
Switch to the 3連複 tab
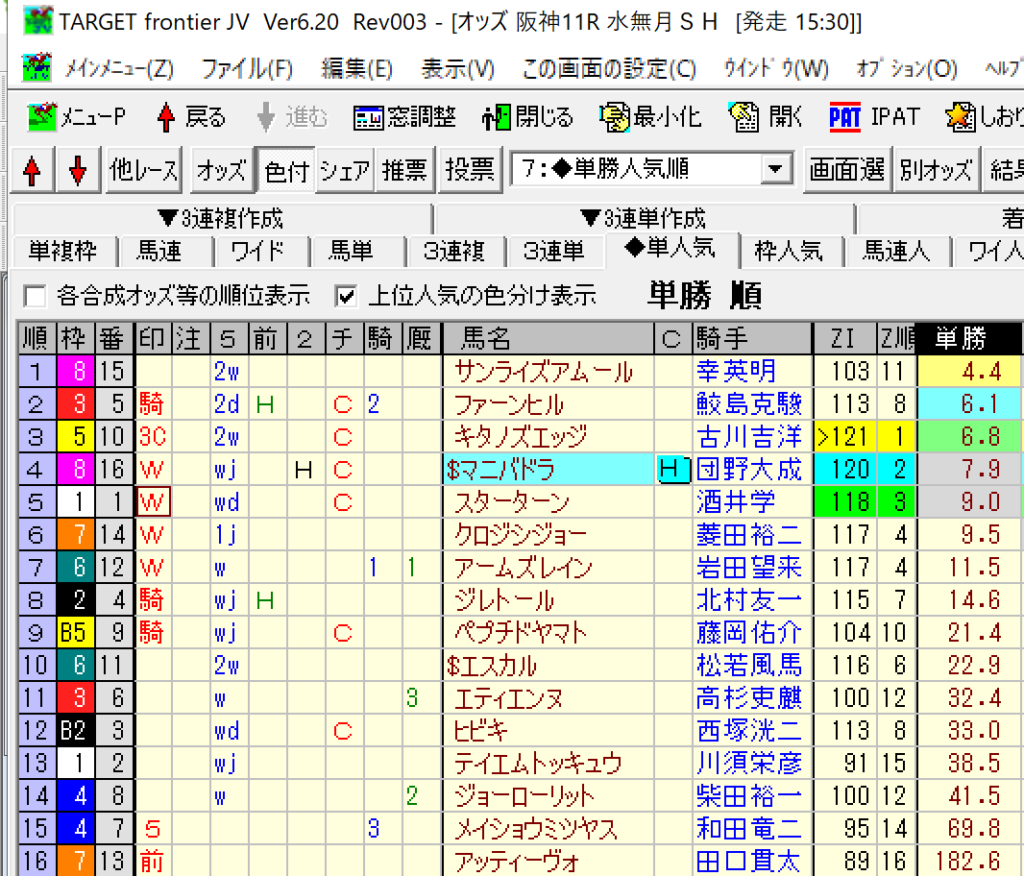click(x=453, y=251)
